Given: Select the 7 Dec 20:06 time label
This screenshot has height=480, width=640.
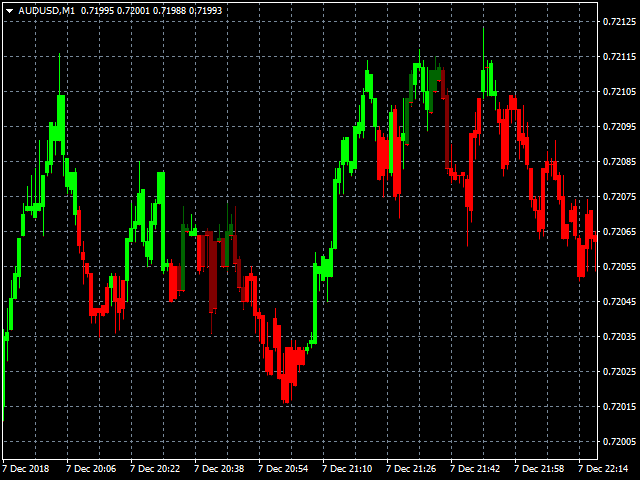Looking at the screenshot, I should click(x=91, y=469).
